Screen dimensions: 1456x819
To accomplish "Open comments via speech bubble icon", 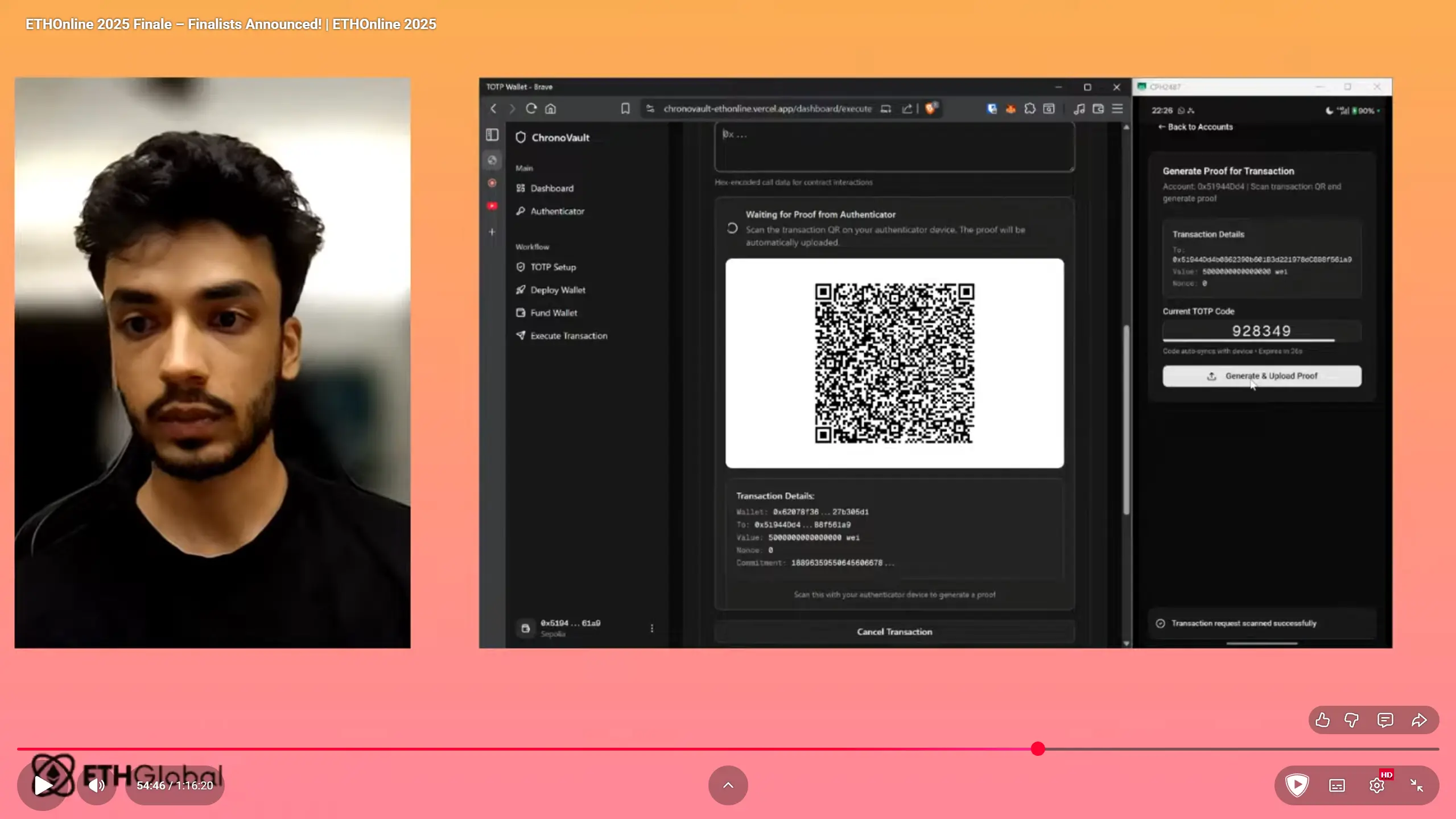I will 1385,720.
